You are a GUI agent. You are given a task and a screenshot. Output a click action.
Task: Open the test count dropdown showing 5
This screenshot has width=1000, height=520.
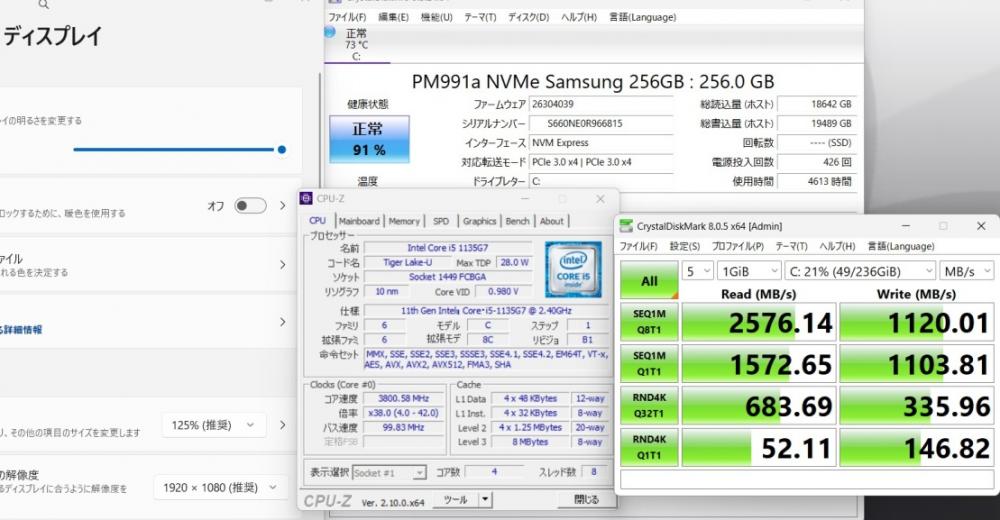(695, 270)
